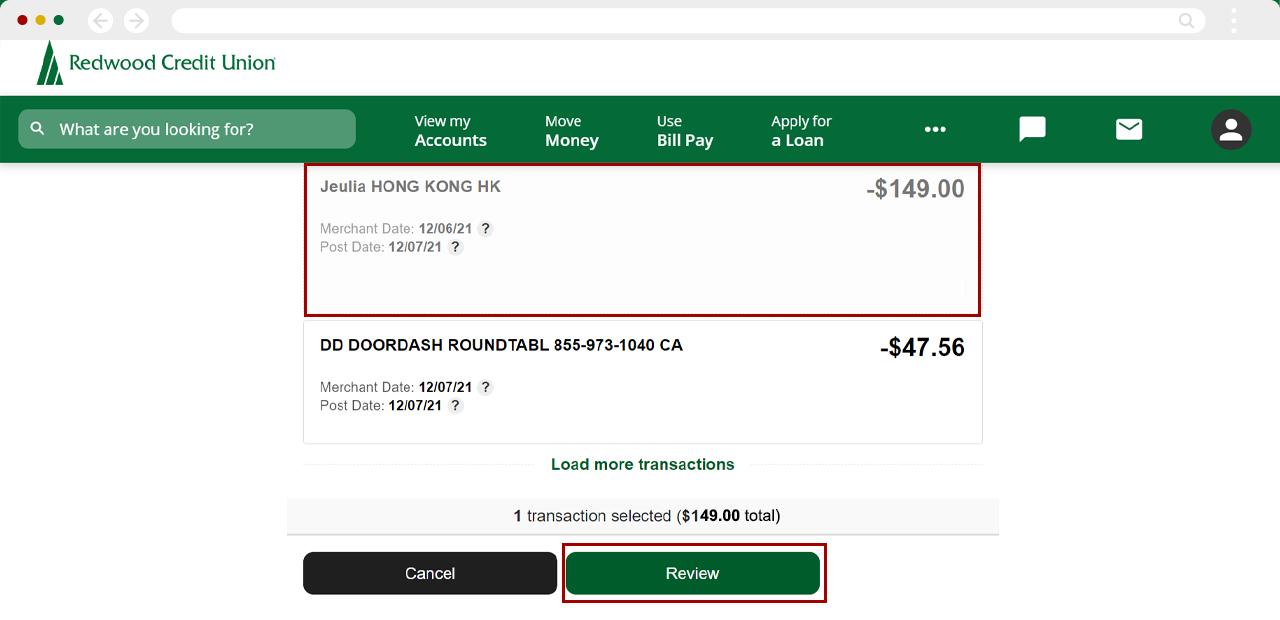
Task: Click help icon beside Jeulia Post Date
Action: pyautogui.click(x=455, y=247)
